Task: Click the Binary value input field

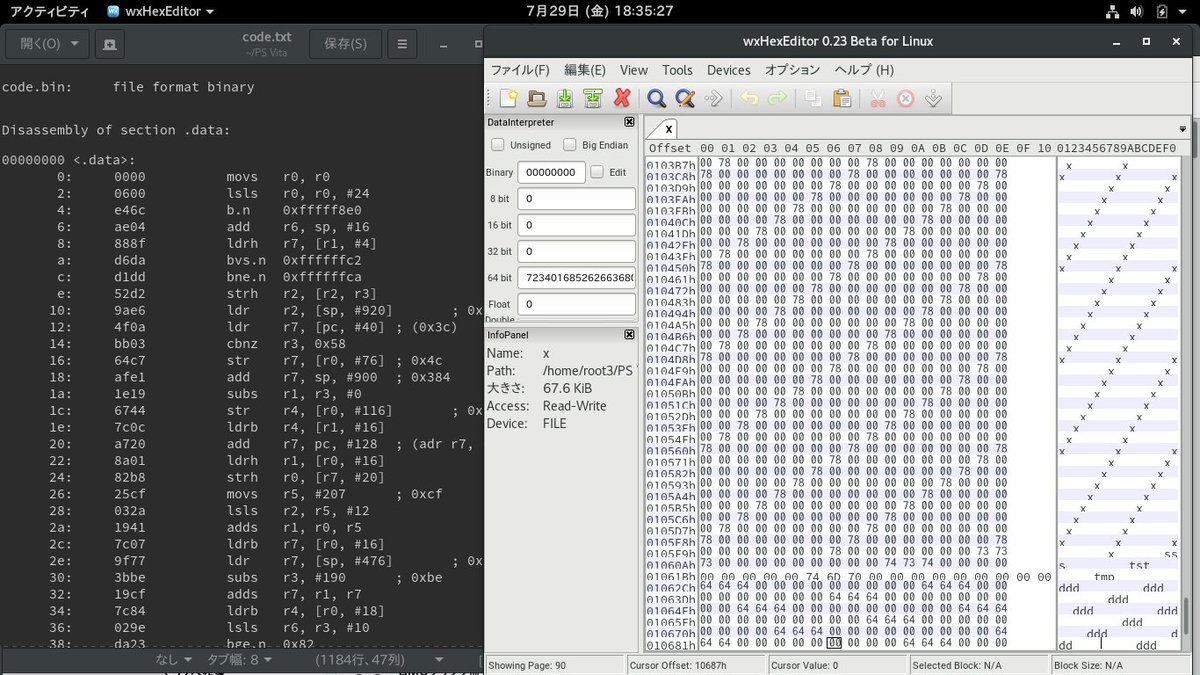Action: click(x=551, y=172)
